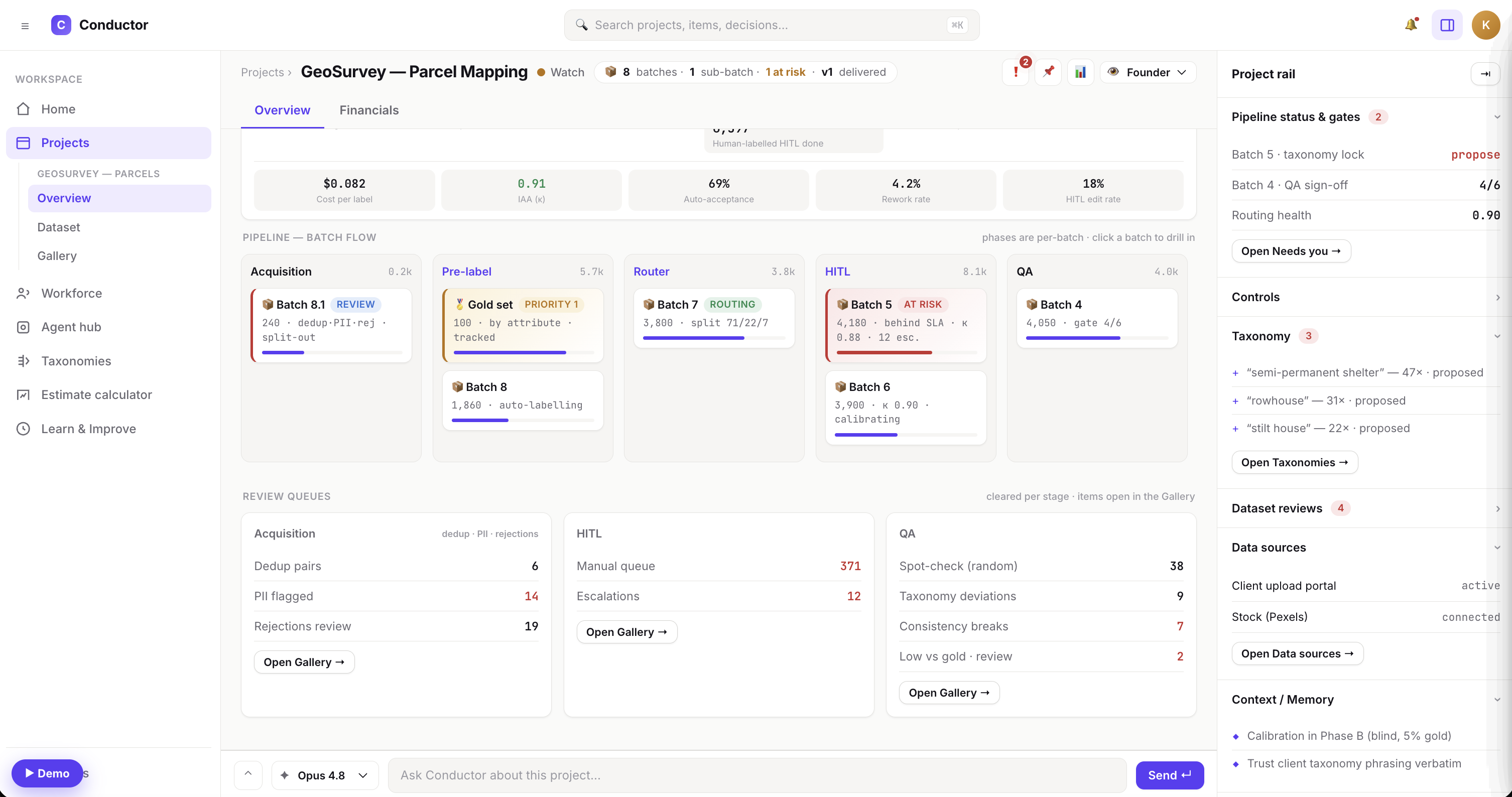Viewport: 1512px width, 797px height.
Task: Open the Founder view dropdown
Action: coord(1148,72)
